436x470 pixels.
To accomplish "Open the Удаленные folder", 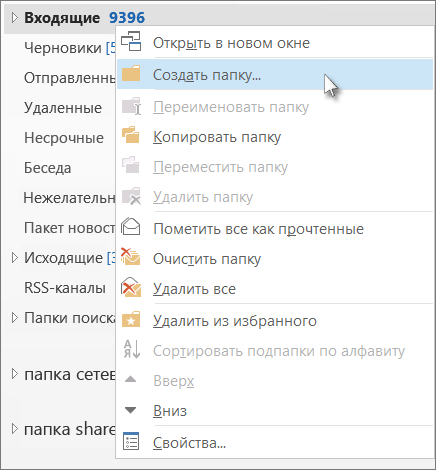I will click(x=63, y=108).
